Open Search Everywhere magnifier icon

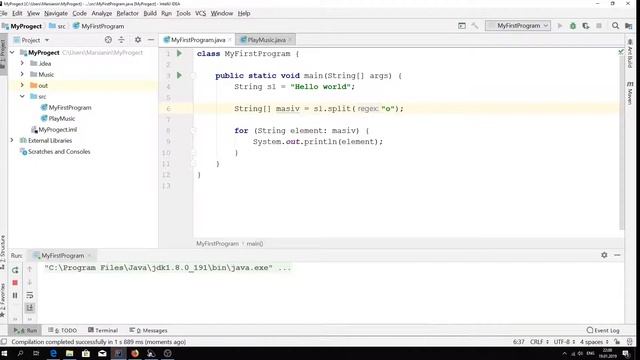(615, 26)
